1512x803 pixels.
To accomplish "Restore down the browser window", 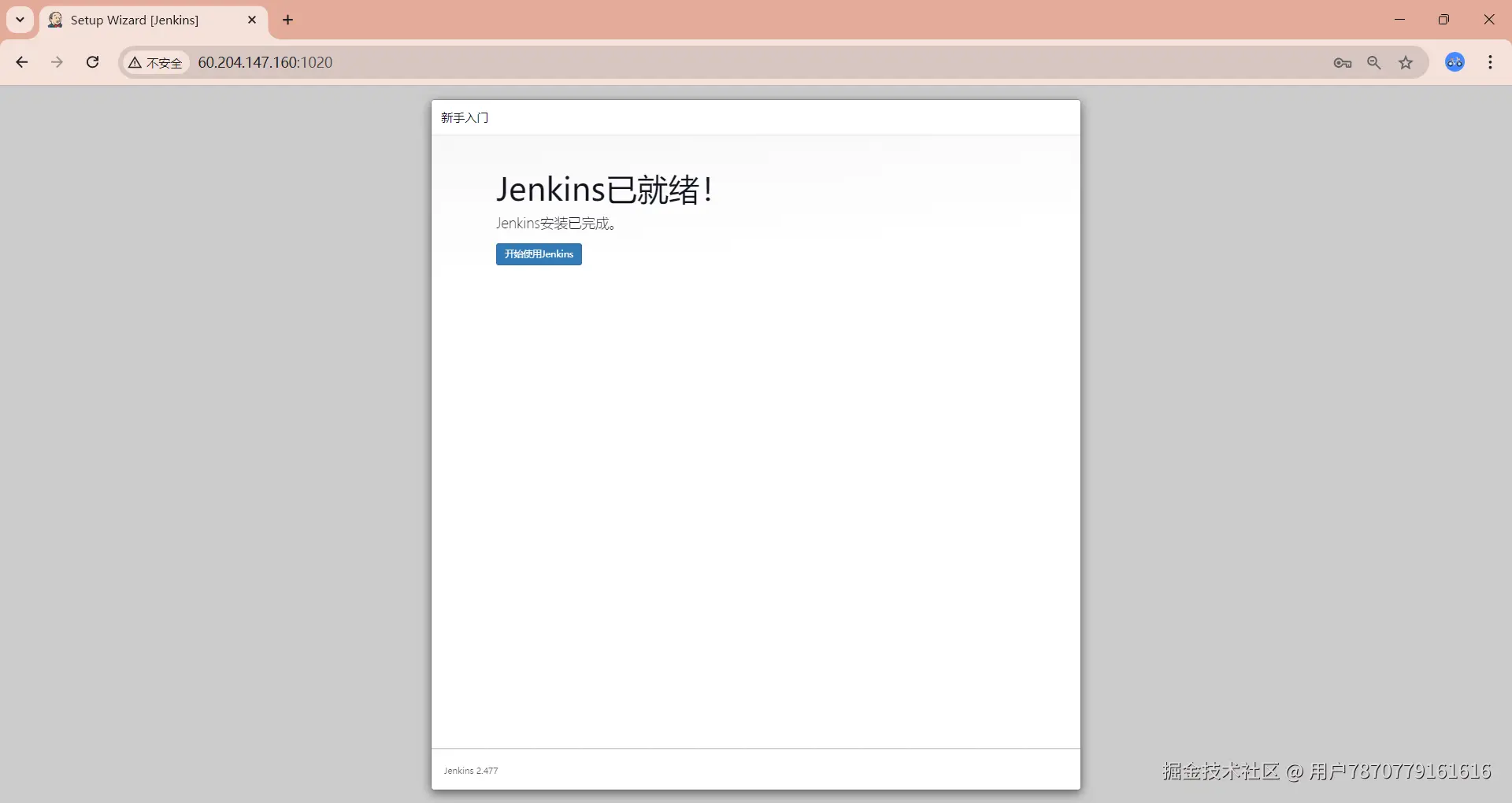I will coord(1443,20).
